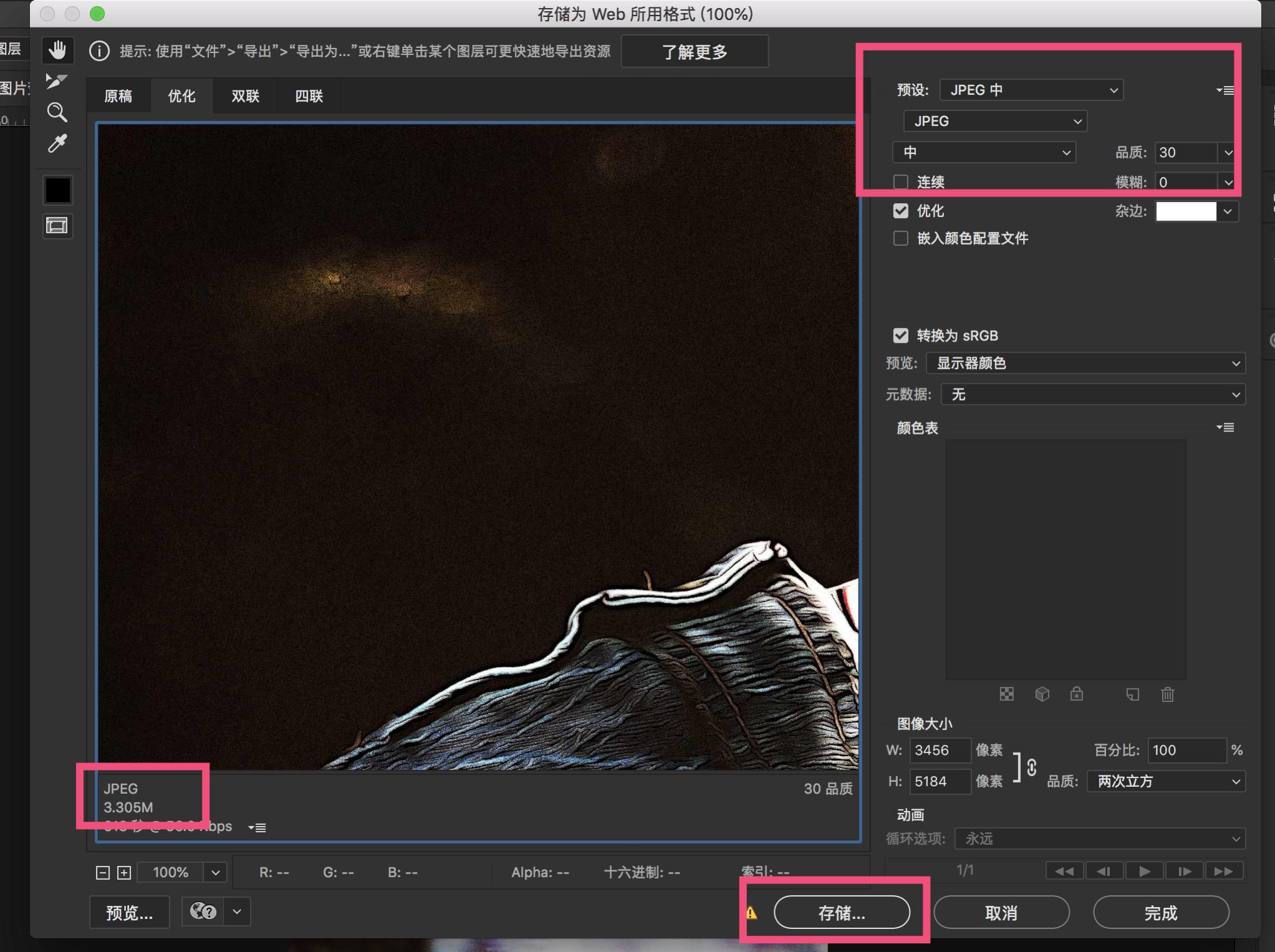Click the 了解更多 button

tap(695, 52)
